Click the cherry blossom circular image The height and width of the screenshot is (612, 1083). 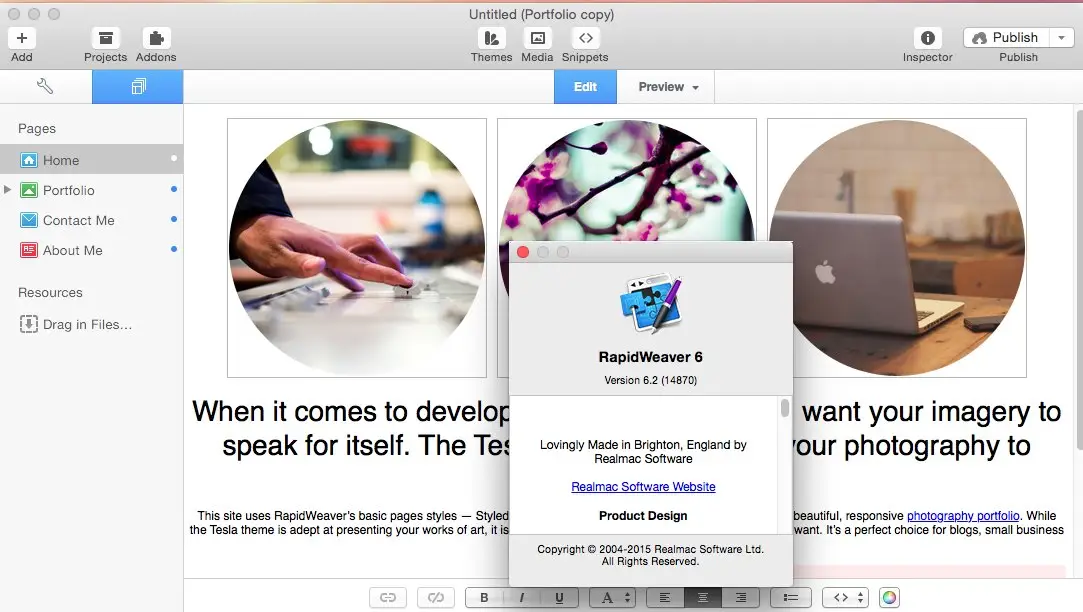point(626,180)
